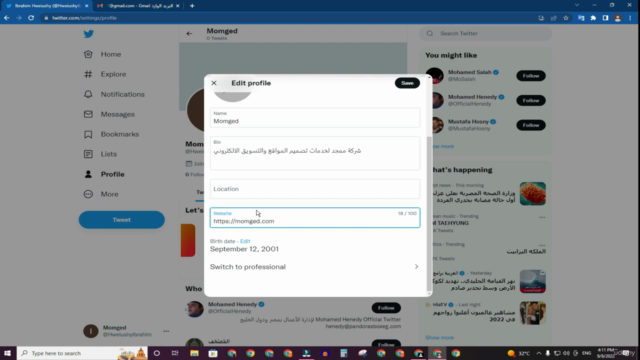The height and width of the screenshot is (360, 640).
Task: Click the Bookmarks ribbon icon
Action: coord(88,134)
